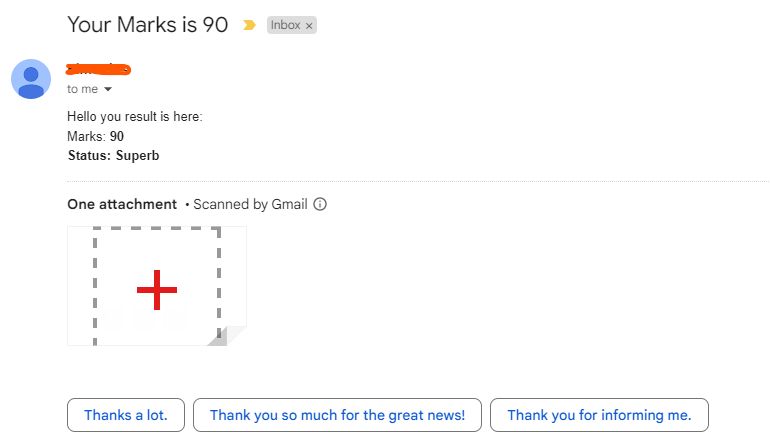Click the "Hello you result is here:" line
The width and height of the screenshot is (770, 443).
tap(135, 117)
